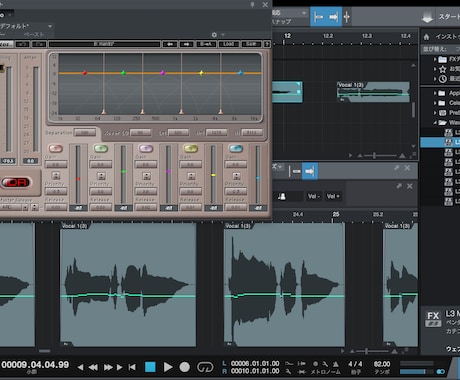This screenshot has height=380, width=460.
Task: Collapse the Waves folder in browser
Action: point(435,123)
